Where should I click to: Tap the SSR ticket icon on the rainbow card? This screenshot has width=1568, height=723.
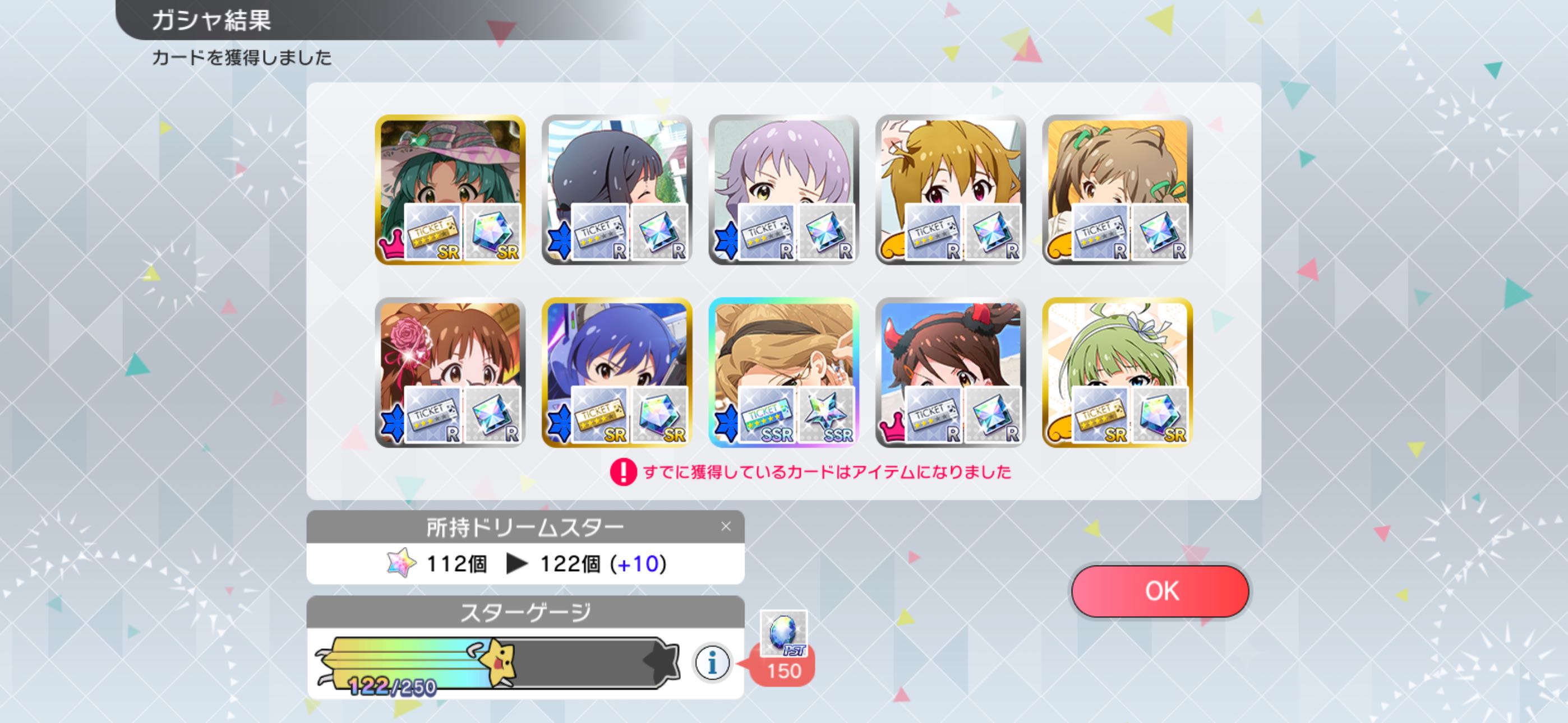(767, 415)
